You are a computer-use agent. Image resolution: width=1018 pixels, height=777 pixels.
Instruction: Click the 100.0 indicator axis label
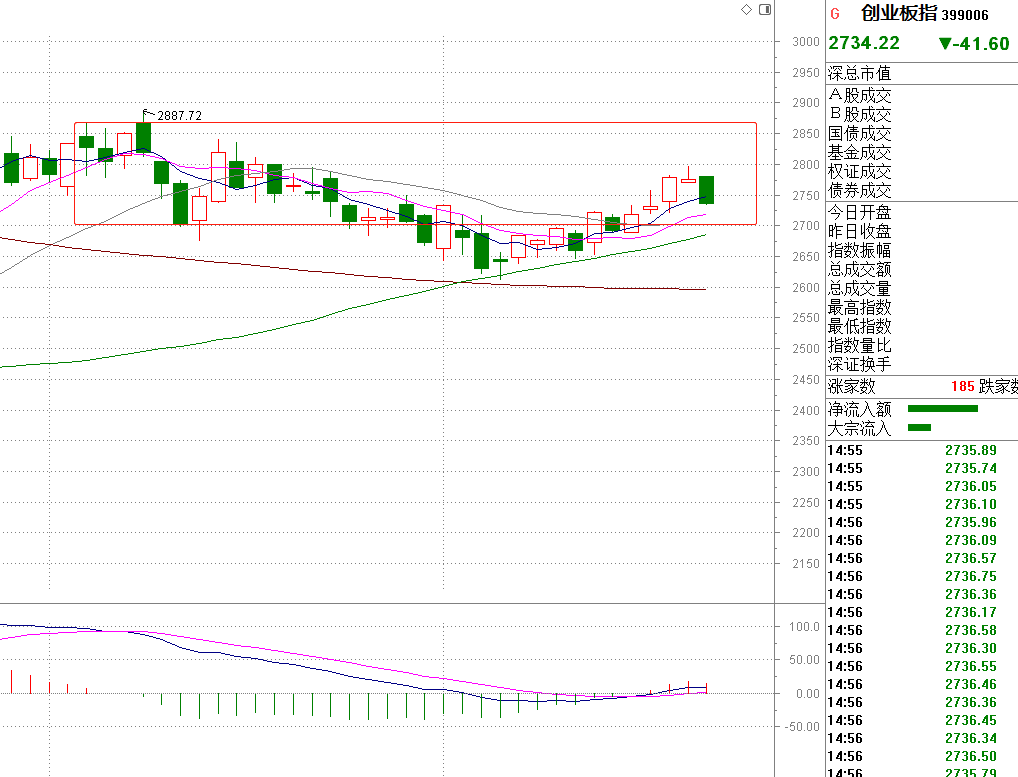(x=804, y=627)
